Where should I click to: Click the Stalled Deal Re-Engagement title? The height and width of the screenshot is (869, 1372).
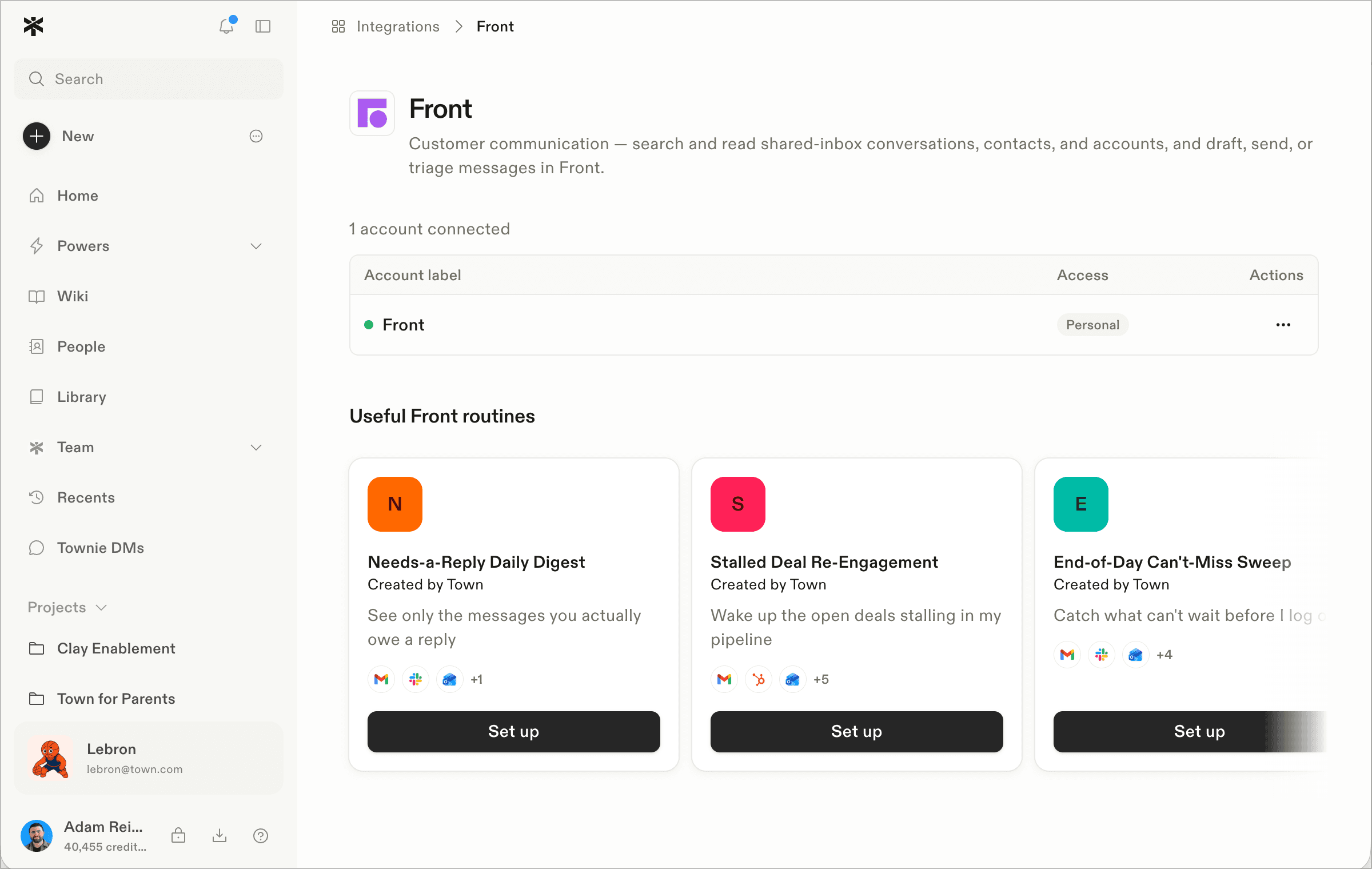click(824, 562)
